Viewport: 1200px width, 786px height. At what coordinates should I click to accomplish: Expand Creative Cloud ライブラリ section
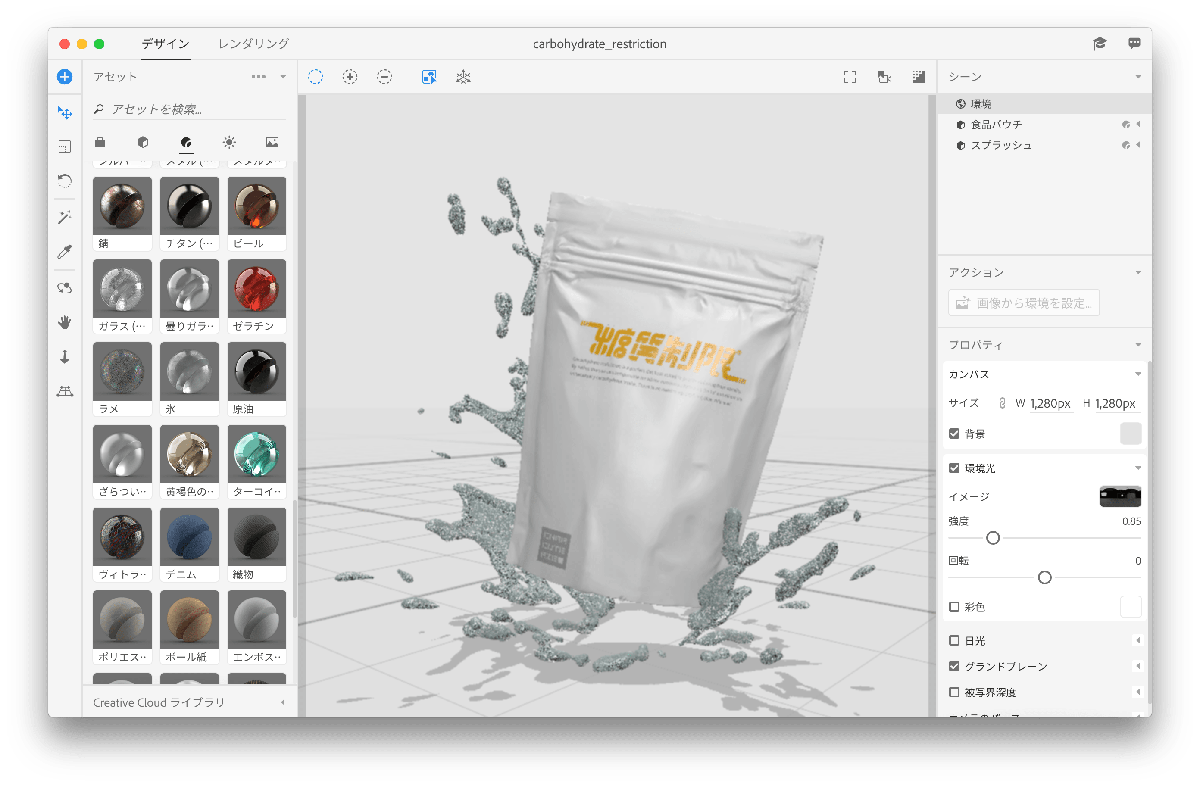282,703
